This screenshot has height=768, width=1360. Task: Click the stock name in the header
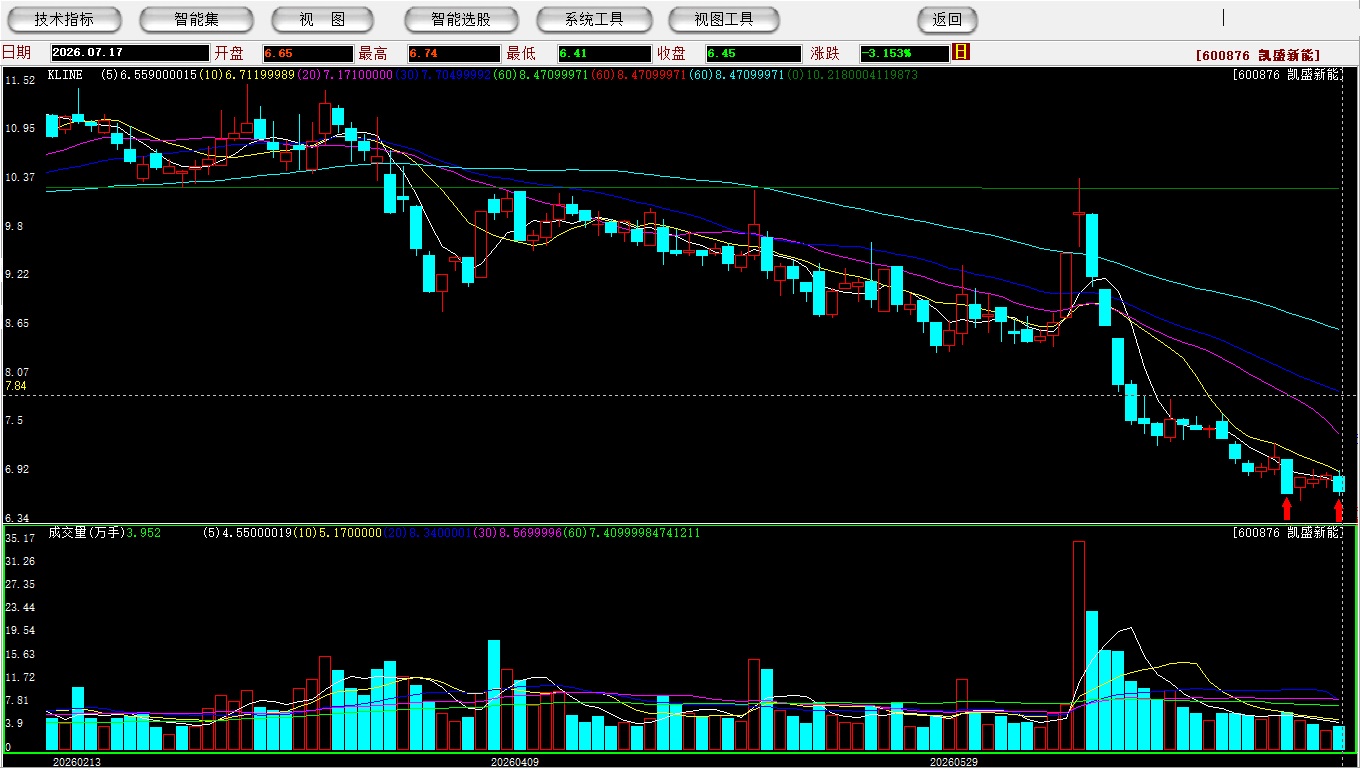[1257, 55]
